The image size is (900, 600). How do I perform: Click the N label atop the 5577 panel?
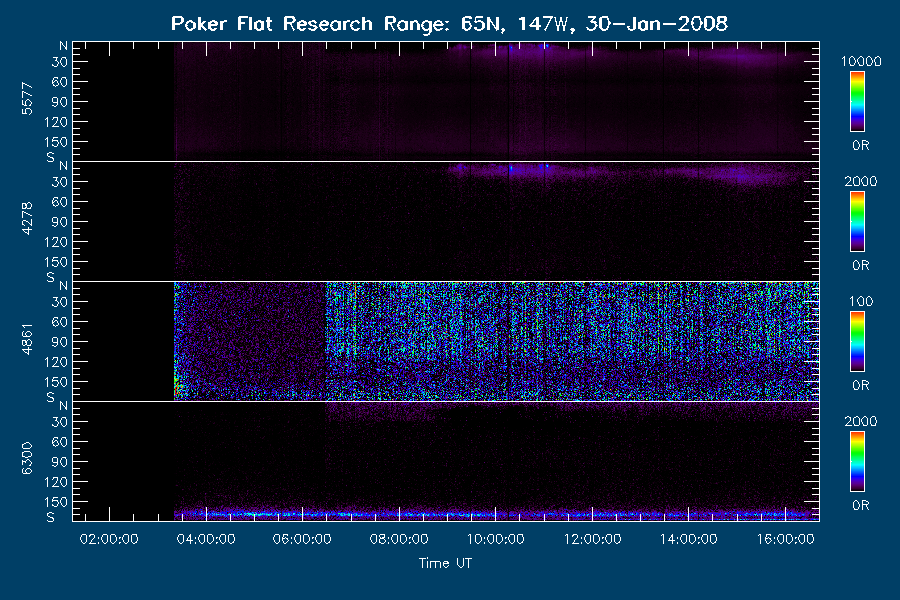click(x=63, y=46)
